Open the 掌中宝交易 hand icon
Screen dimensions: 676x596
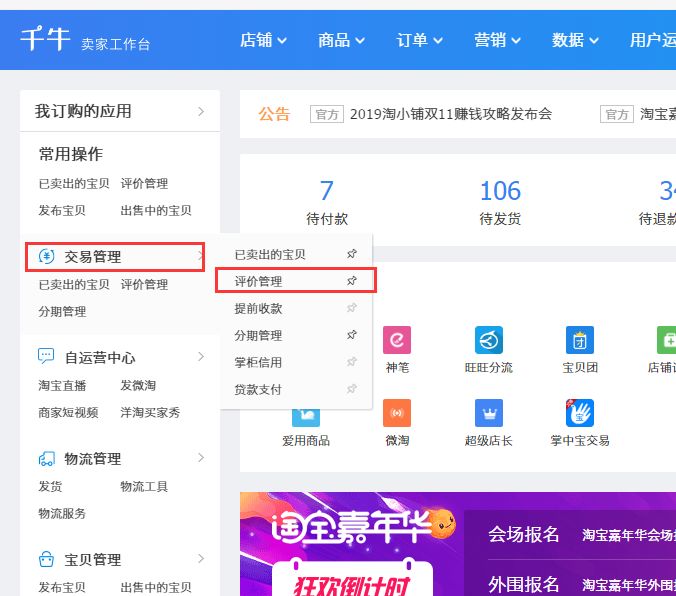[x=579, y=413]
